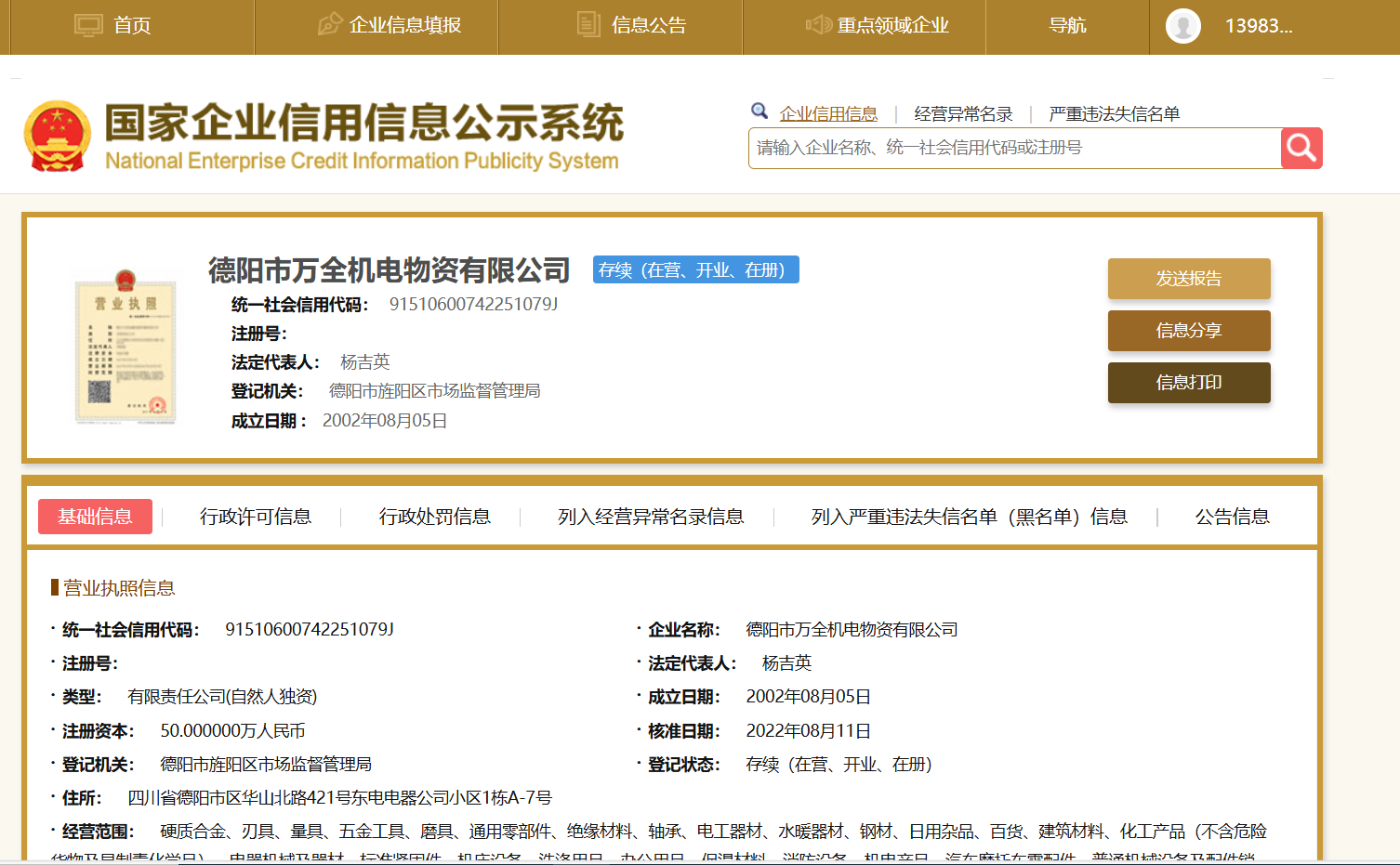Open the 行政处罚信息 tab
The height and width of the screenshot is (865, 1400).
pos(434,517)
